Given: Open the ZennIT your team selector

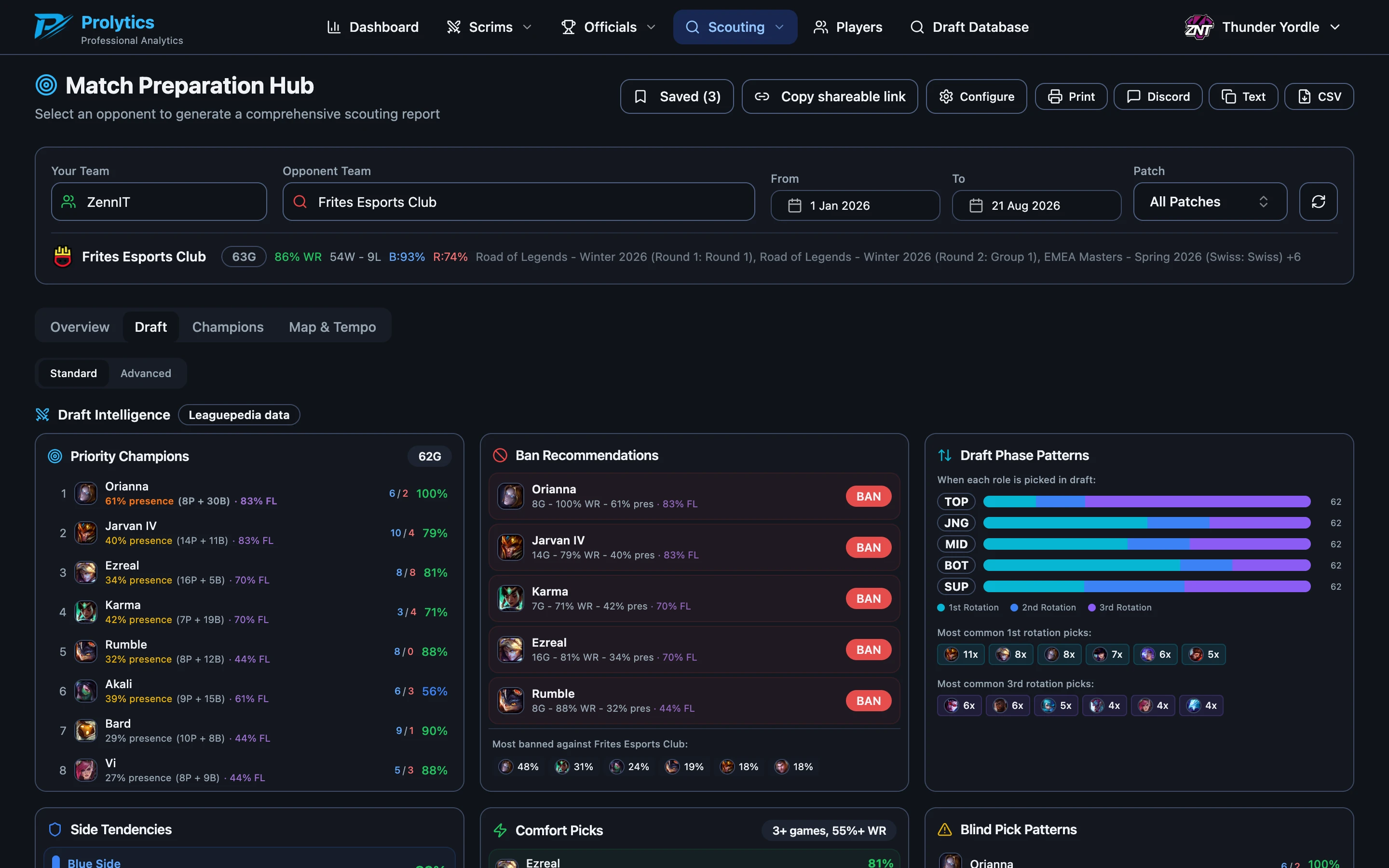Looking at the screenshot, I should (x=159, y=202).
